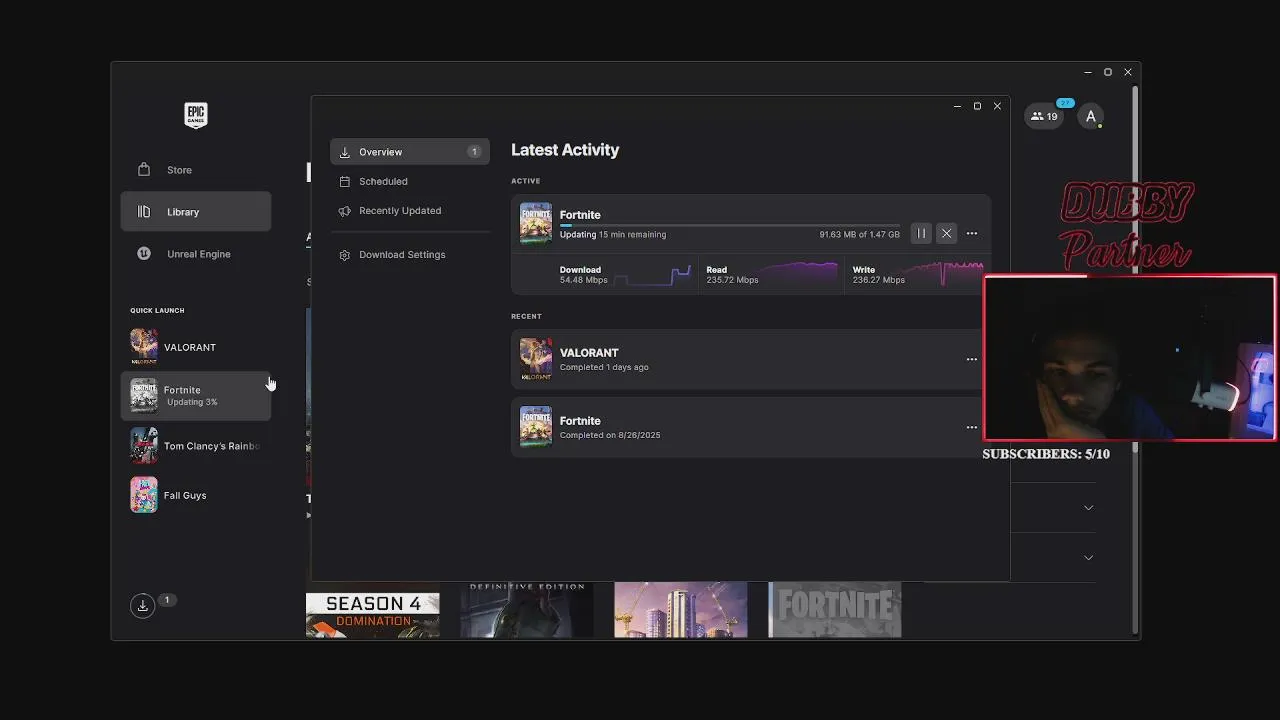Click the Epic Games logo

click(x=196, y=115)
